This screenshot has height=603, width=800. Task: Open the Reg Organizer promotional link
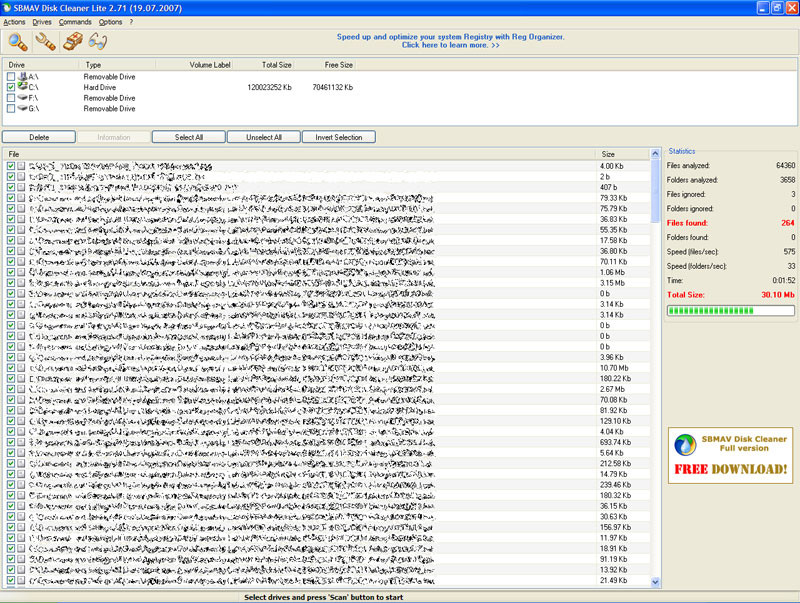pos(451,41)
